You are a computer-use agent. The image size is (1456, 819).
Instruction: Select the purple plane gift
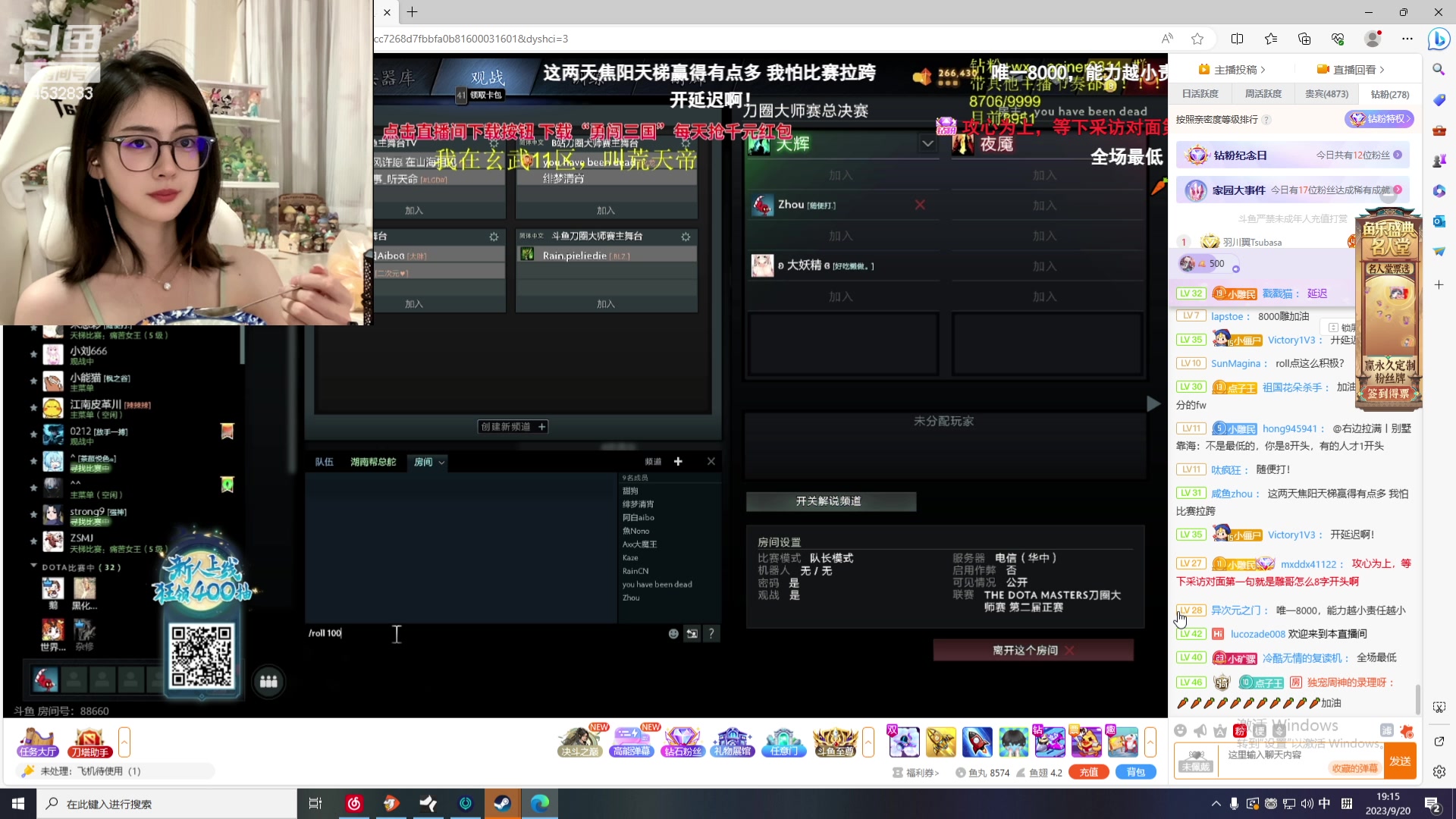1050,742
